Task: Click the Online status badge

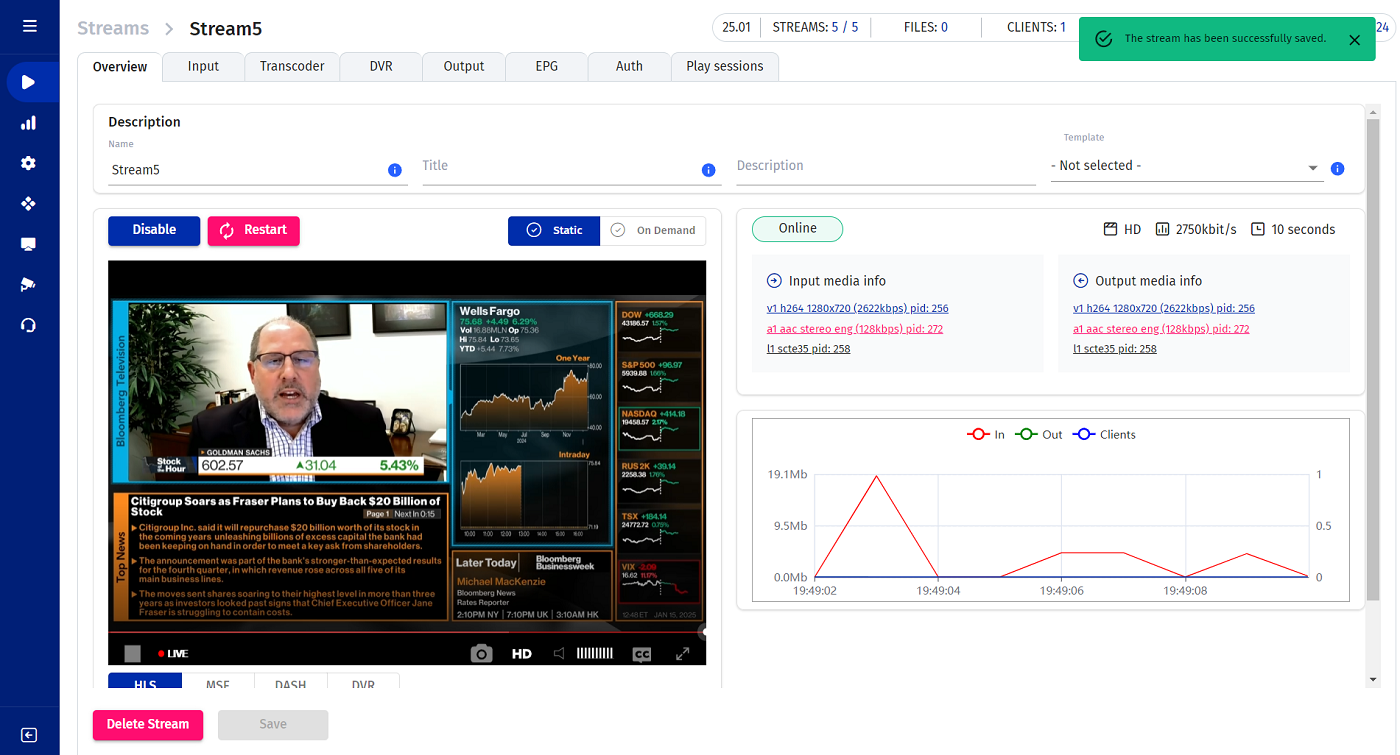Action: pos(797,229)
